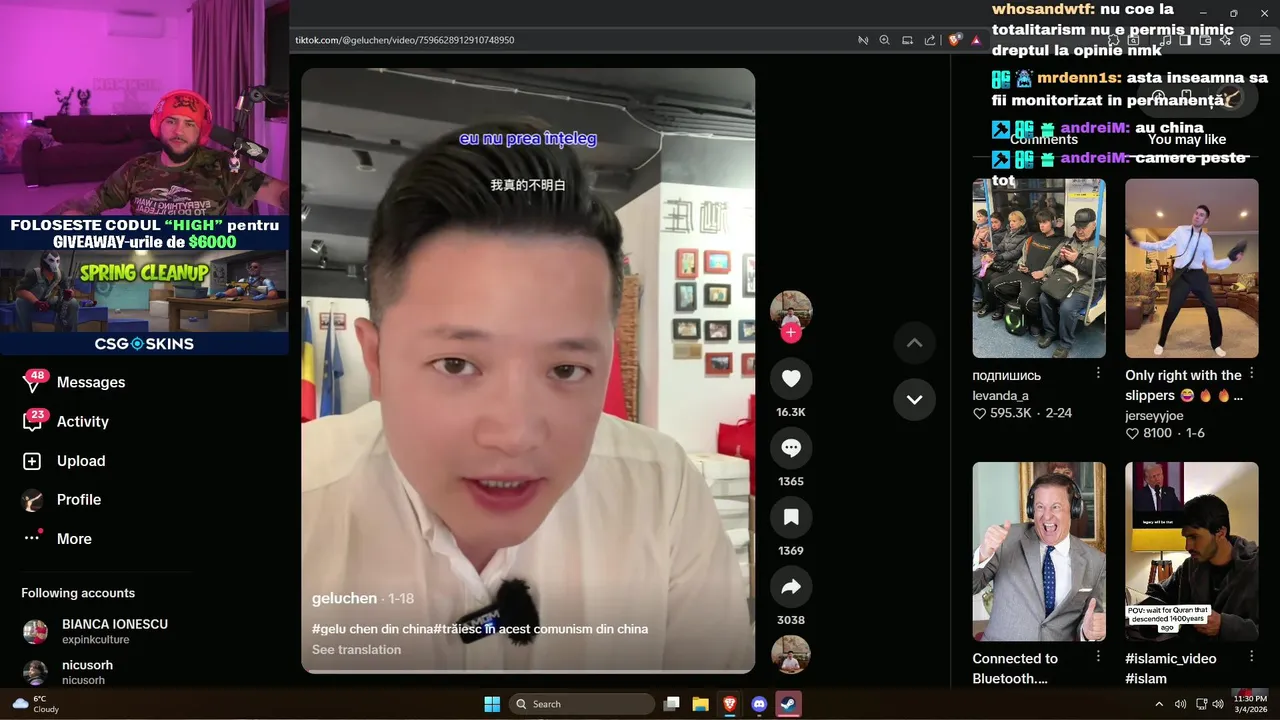Go to the next video with down arrow
This screenshot has height=720, width=1280.
(914, 399)
